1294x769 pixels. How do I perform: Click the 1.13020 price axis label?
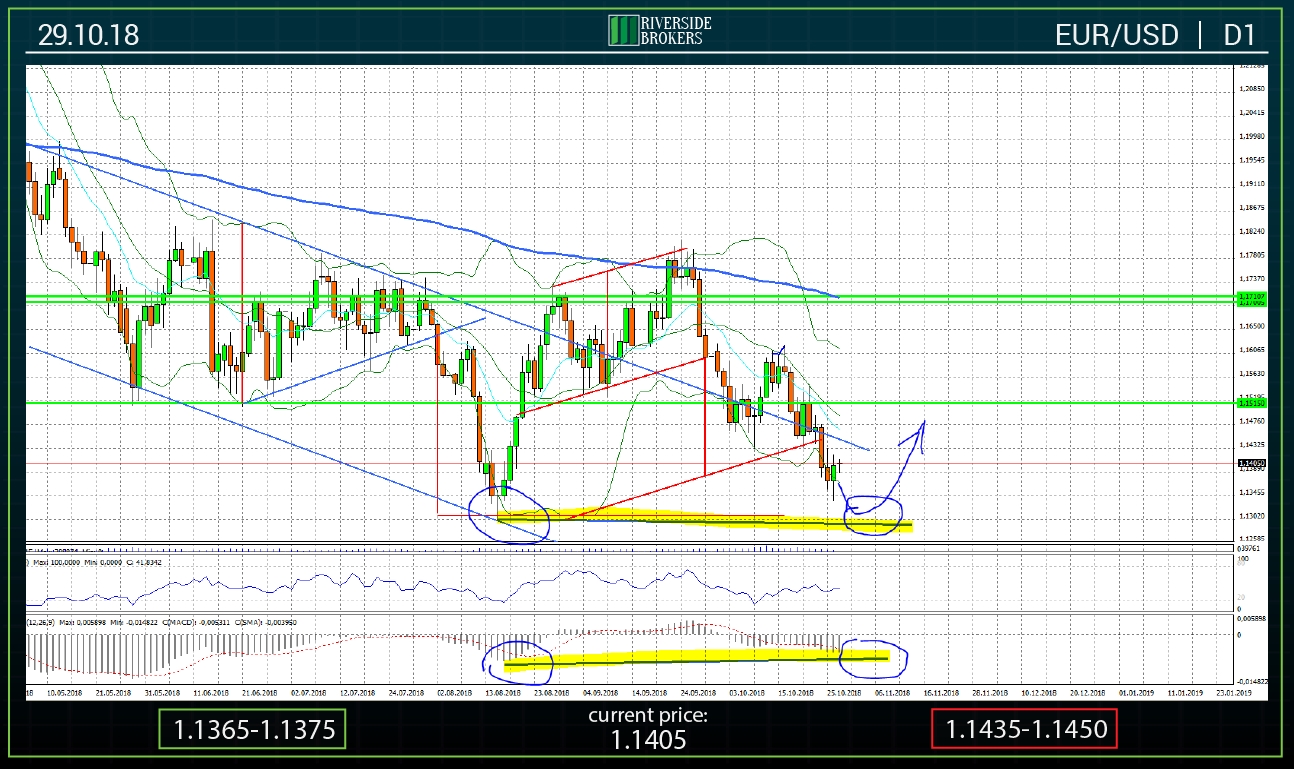[1251, 516]
